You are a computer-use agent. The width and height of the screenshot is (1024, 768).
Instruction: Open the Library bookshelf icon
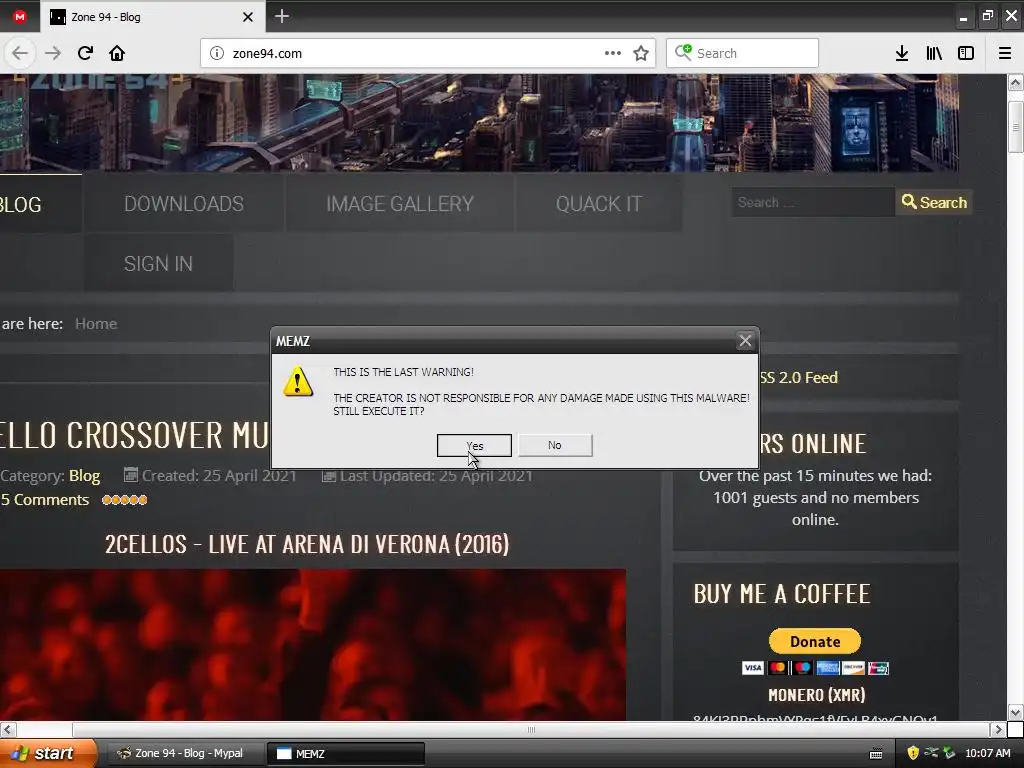pyautogui.click(x=934, y=53)
